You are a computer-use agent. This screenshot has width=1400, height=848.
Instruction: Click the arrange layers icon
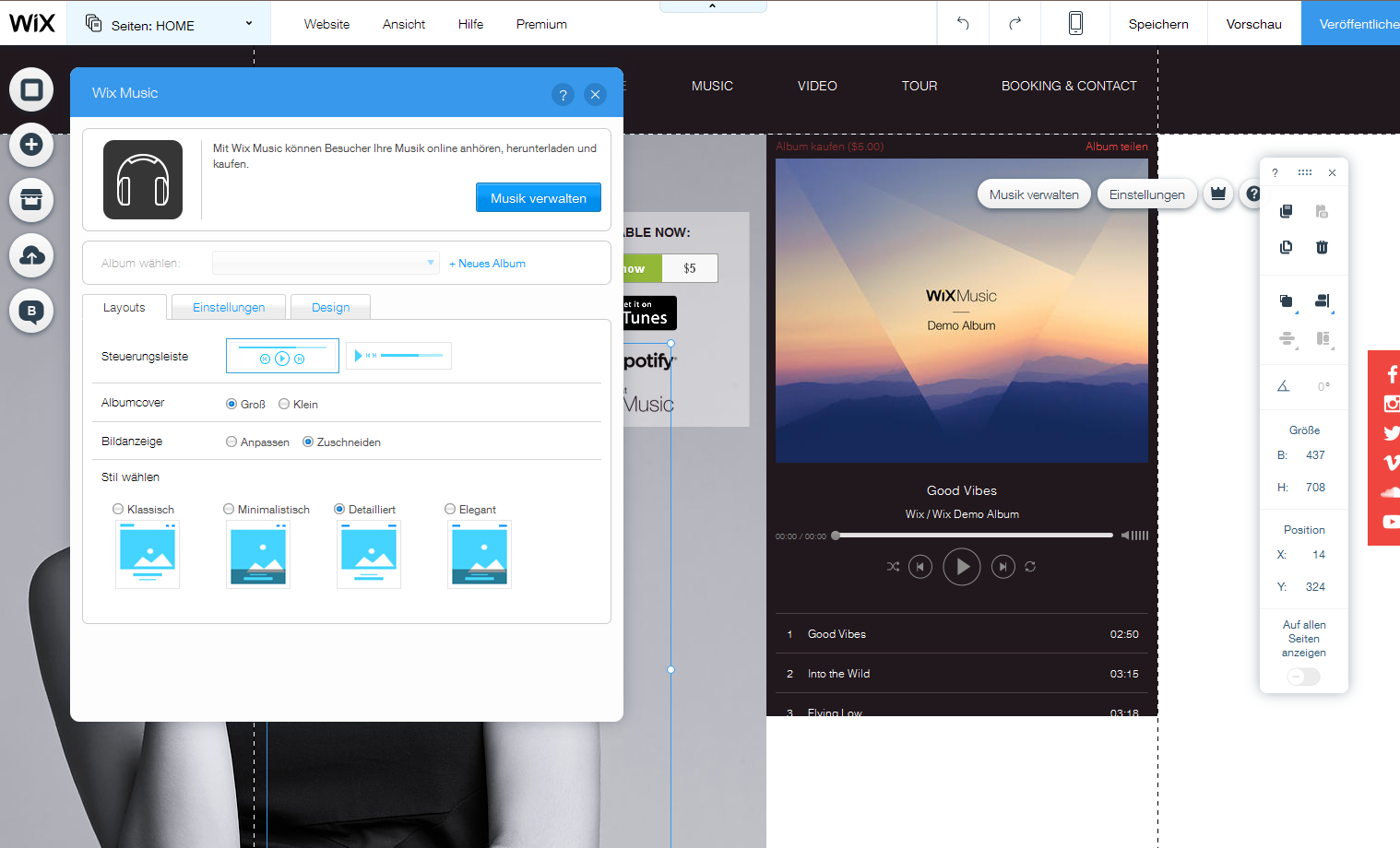pyautogui.click(x=1287, y=301)
